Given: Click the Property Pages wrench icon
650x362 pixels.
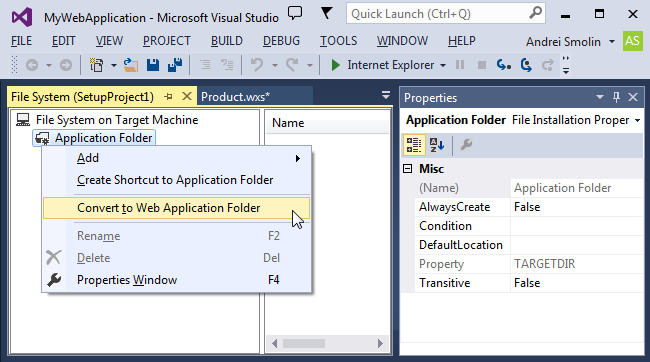Looking at the screenshot, I should pos(466,145).
